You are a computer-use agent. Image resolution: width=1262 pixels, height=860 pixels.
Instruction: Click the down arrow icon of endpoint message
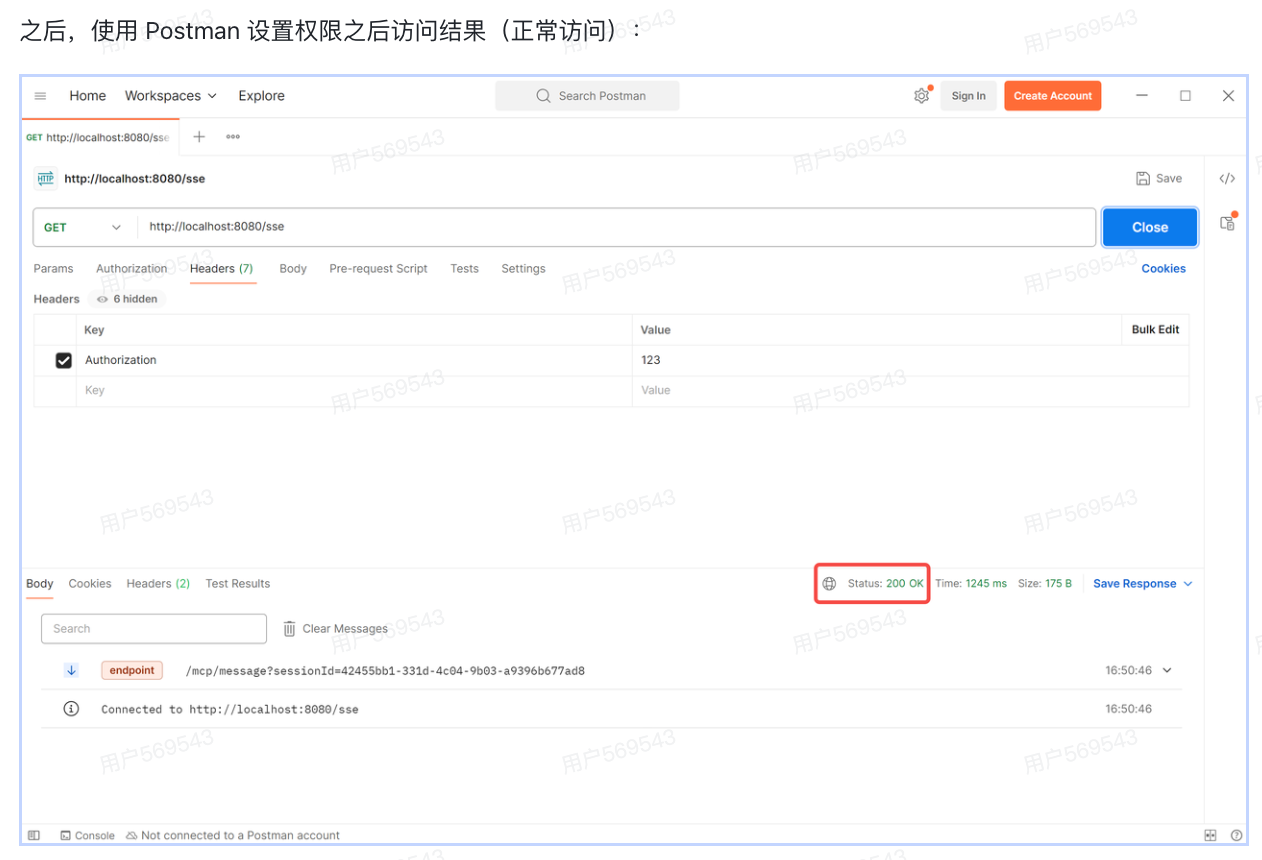point(71,671)
